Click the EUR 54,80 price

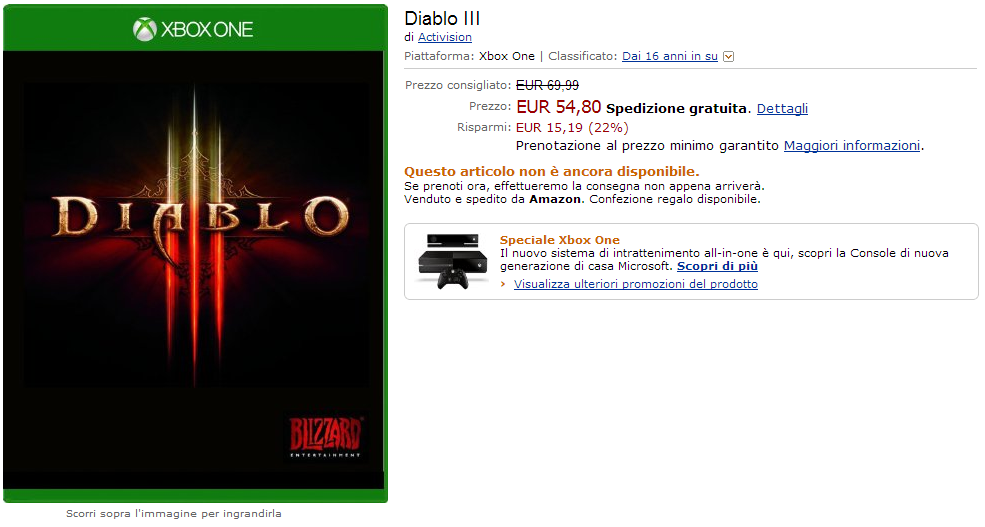pos(558,107)
